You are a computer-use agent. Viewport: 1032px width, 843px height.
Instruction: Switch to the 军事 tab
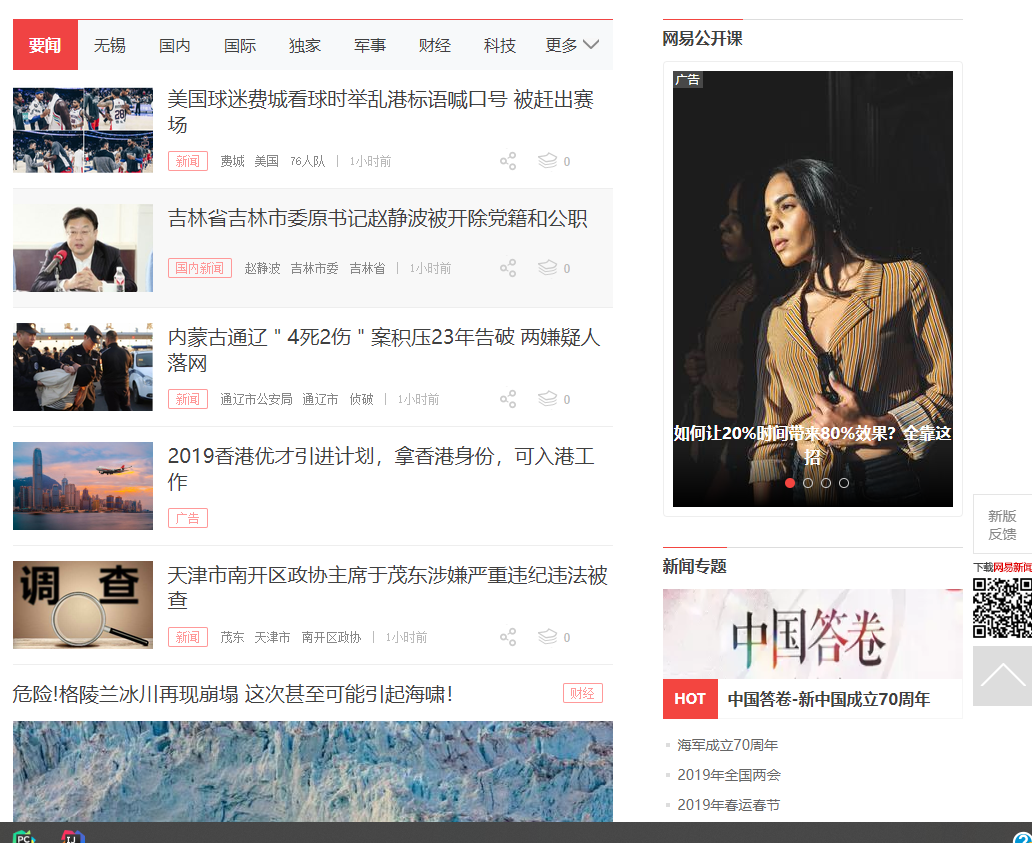point(371,45)
